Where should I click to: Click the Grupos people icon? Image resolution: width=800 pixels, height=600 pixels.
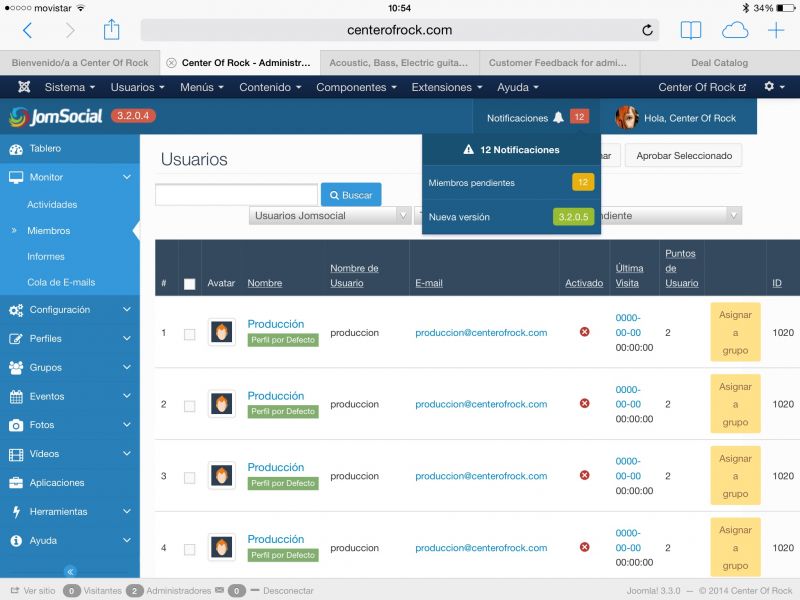tap(16, 367)
